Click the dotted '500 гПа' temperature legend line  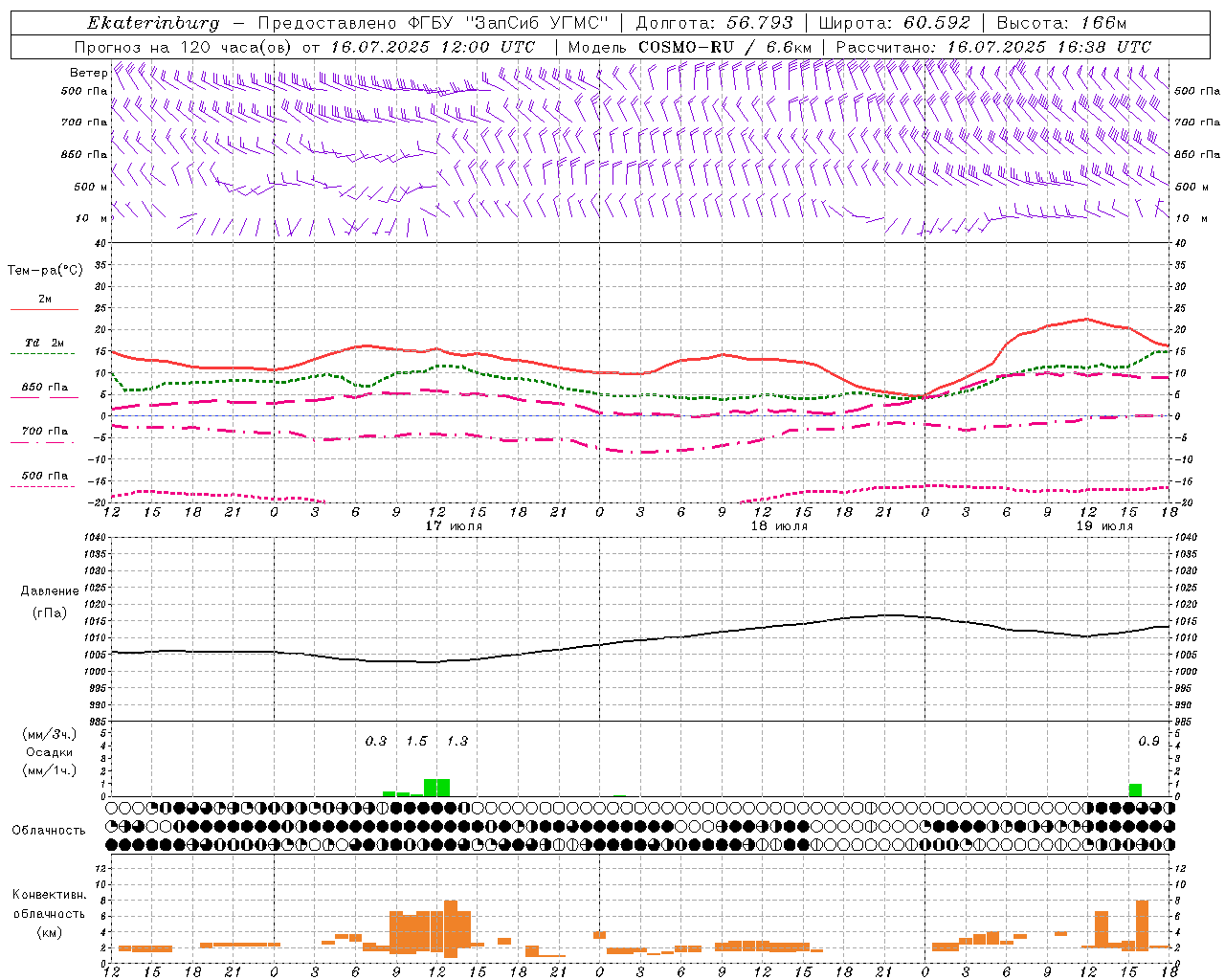point(43,486)
